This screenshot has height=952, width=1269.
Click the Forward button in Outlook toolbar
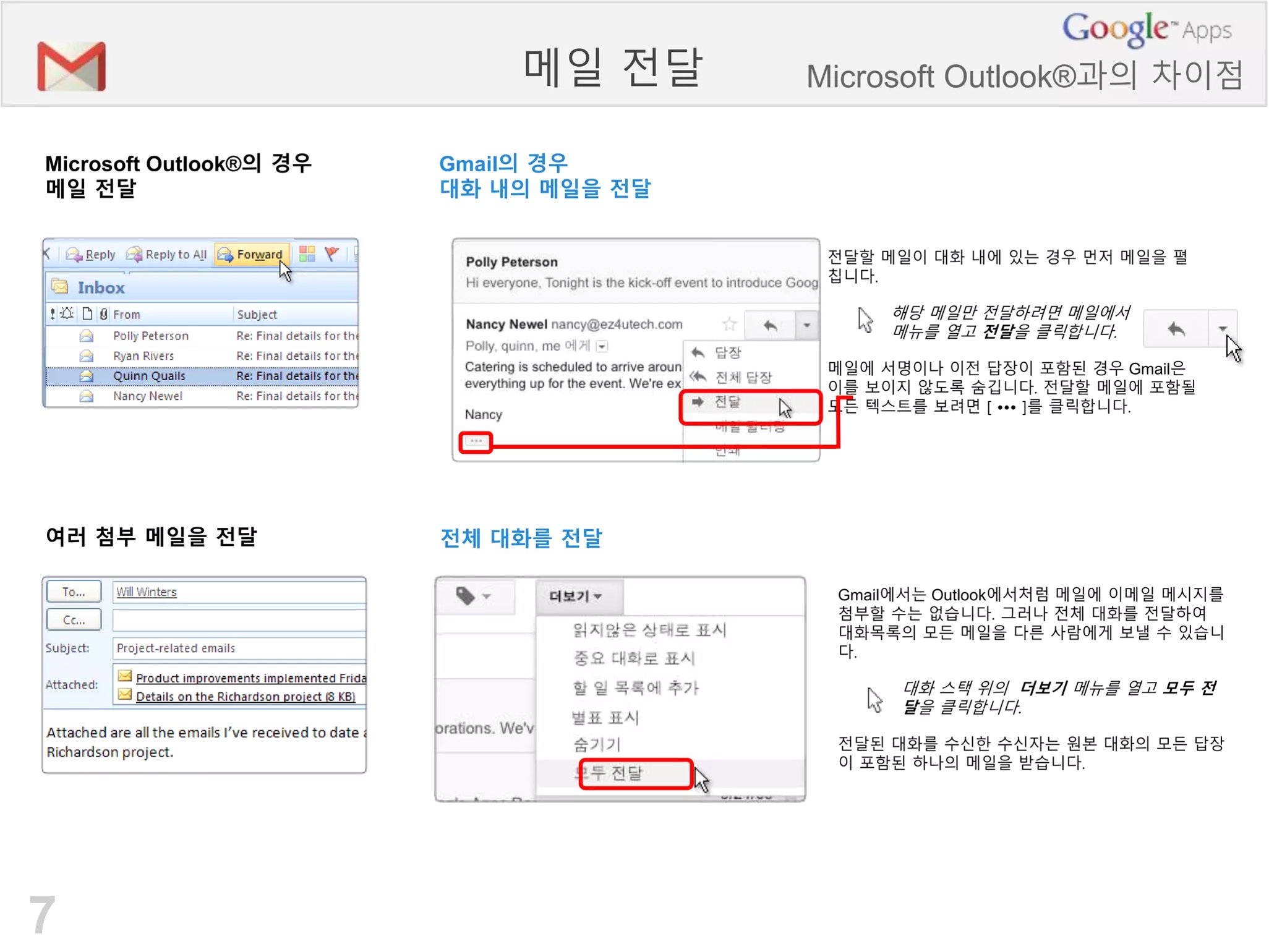[252, 255]
